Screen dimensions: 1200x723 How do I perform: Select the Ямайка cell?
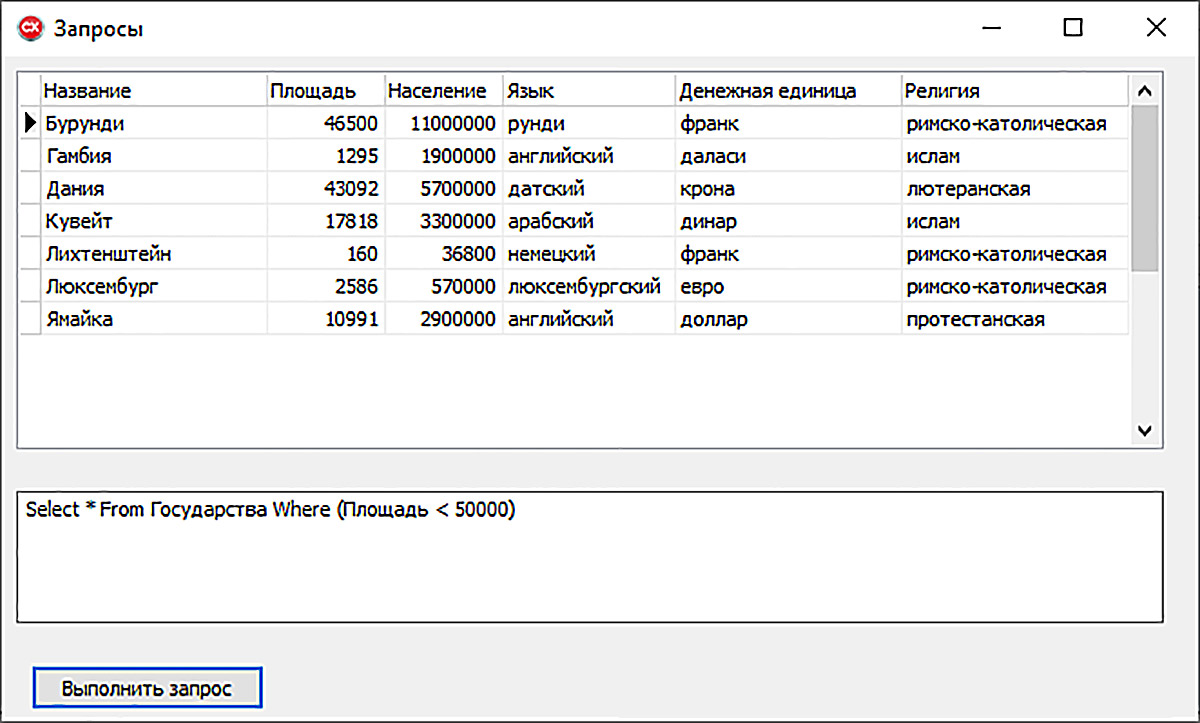pos(153,319)
